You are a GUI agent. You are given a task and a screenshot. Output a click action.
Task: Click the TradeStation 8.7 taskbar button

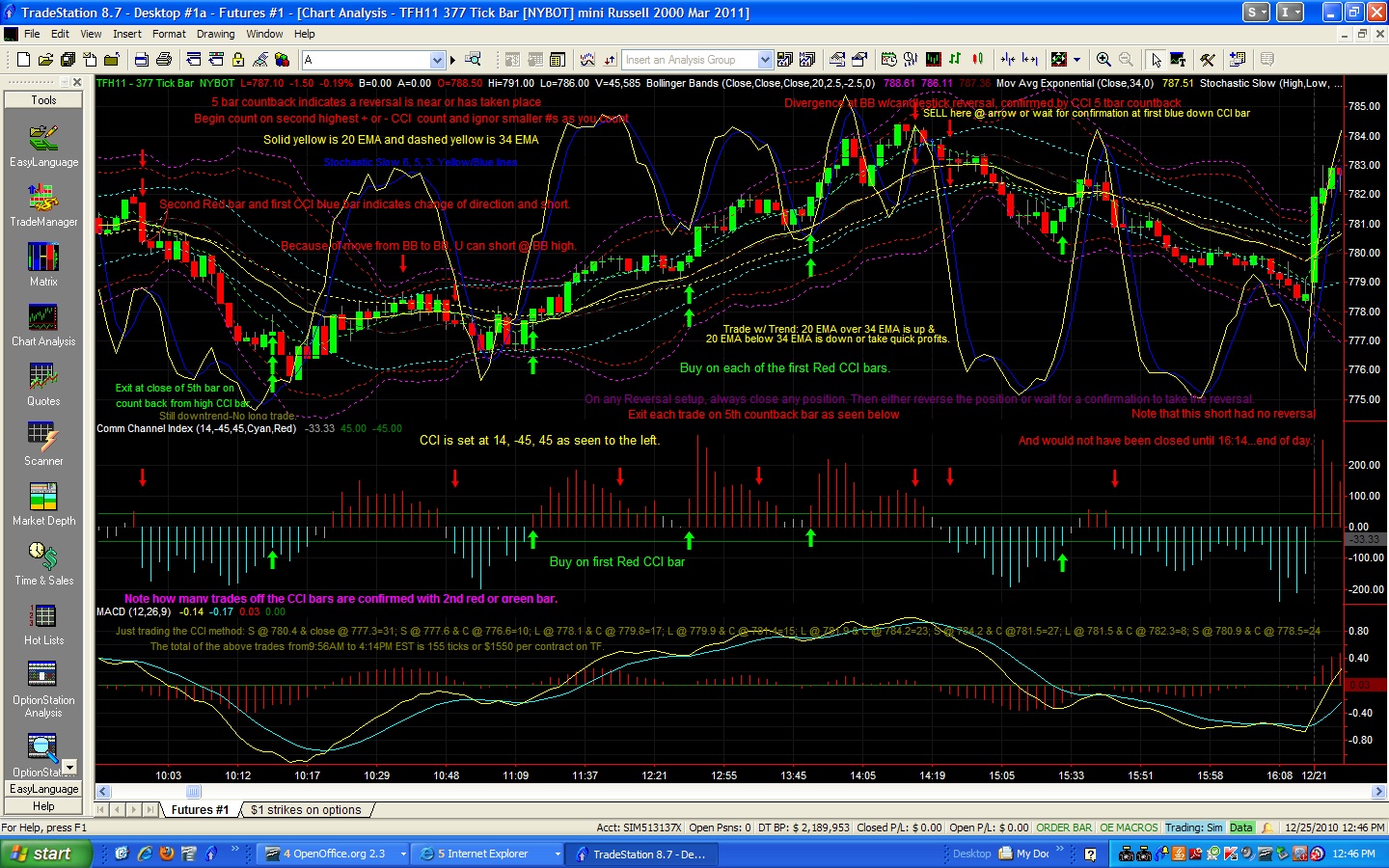click(643, 854)
